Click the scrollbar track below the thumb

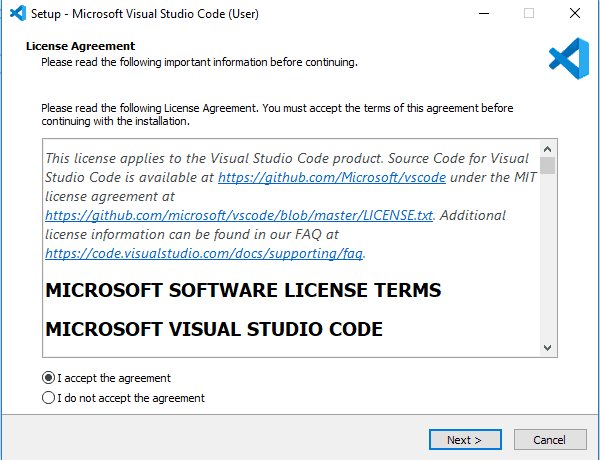point(548,260)
